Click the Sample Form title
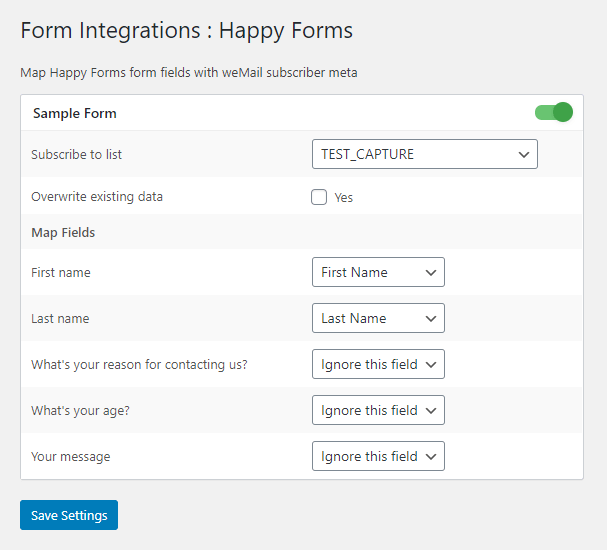This screenshot has width=607, height=550. 75,113
